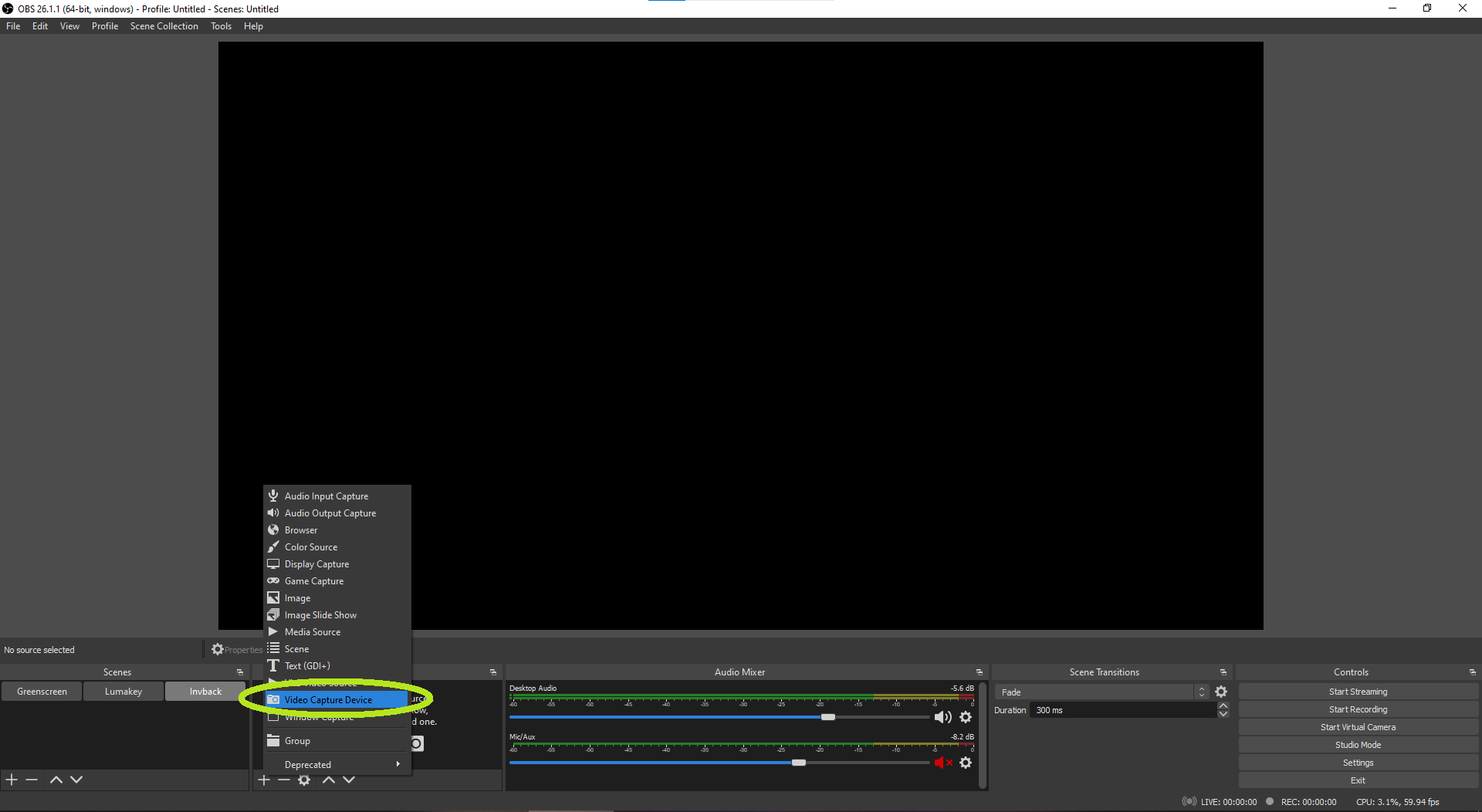The width and height of the screenshot is (1482, 812).
Task: Open the View menu
Action: (x=69, y=26)
